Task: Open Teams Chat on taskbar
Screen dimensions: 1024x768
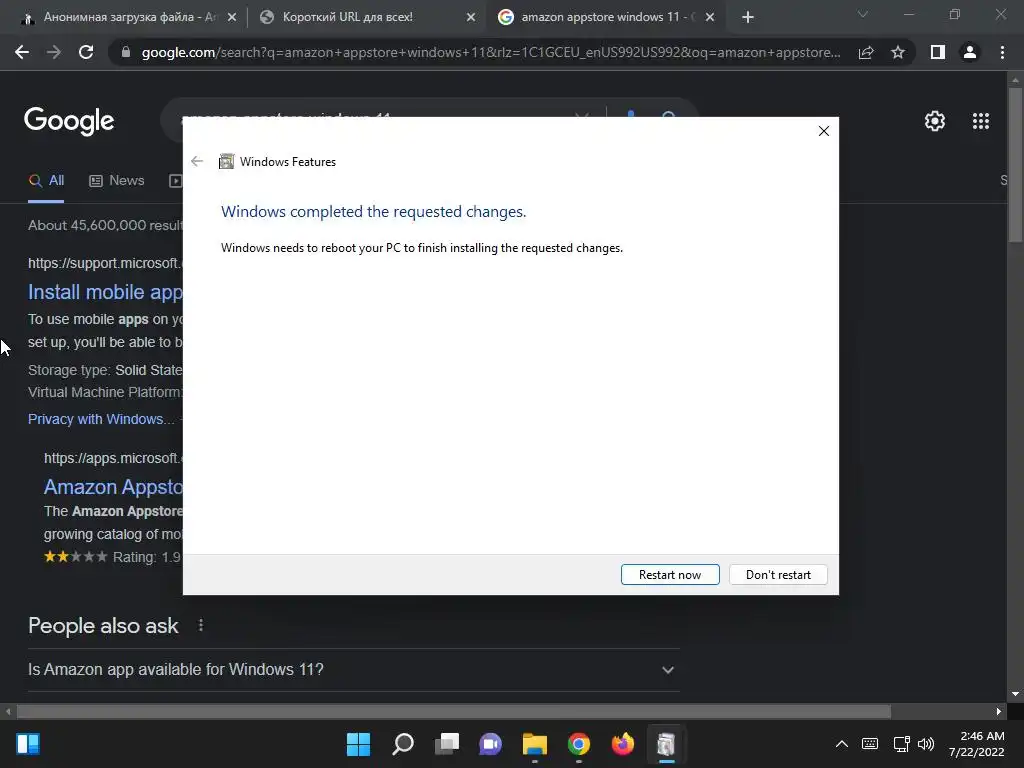Action: [490, 744]
